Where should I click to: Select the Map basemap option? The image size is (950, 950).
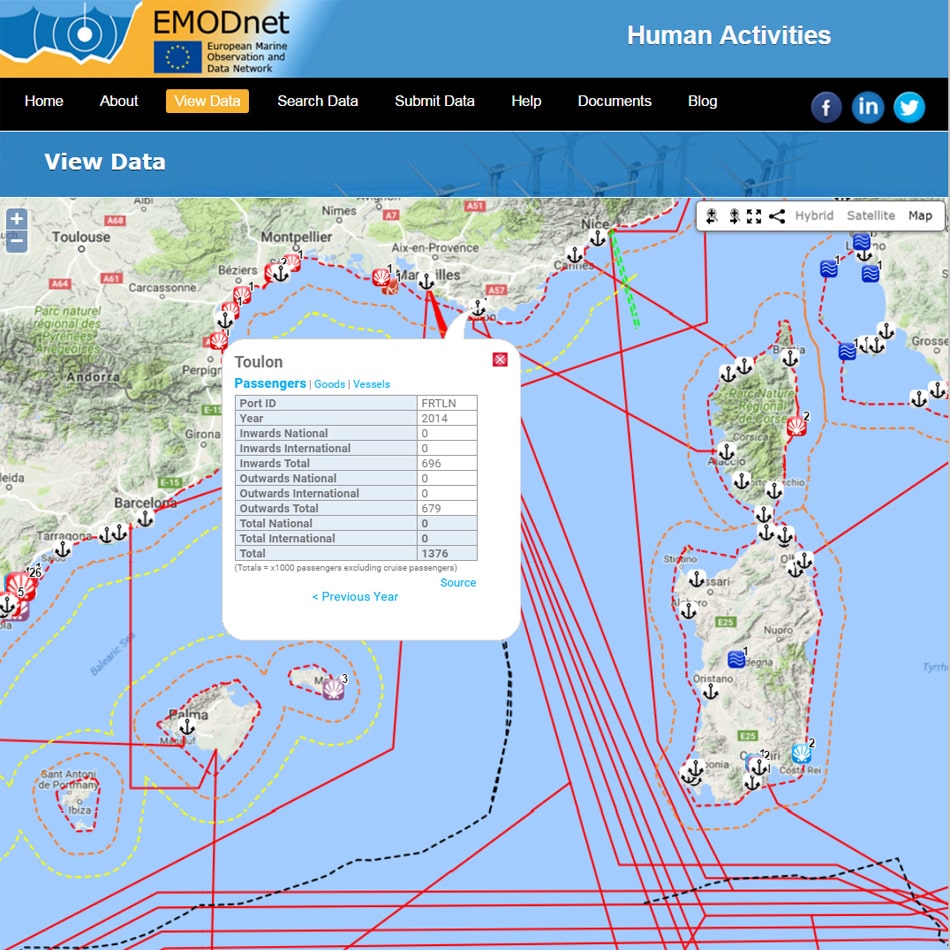coord(920,216)
